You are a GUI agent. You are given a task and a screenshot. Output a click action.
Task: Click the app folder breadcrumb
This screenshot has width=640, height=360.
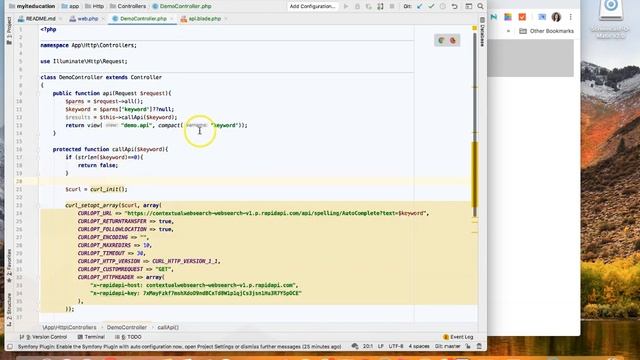coord(70,7)
